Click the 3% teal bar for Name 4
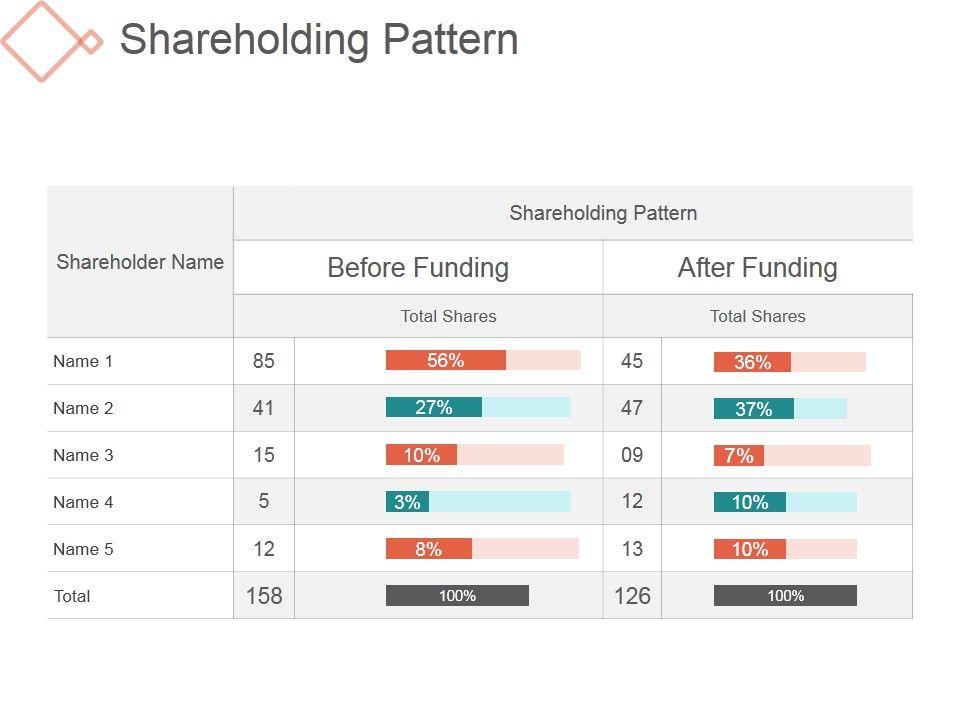This screenshot has width=960, height=720. click(407, 502)
